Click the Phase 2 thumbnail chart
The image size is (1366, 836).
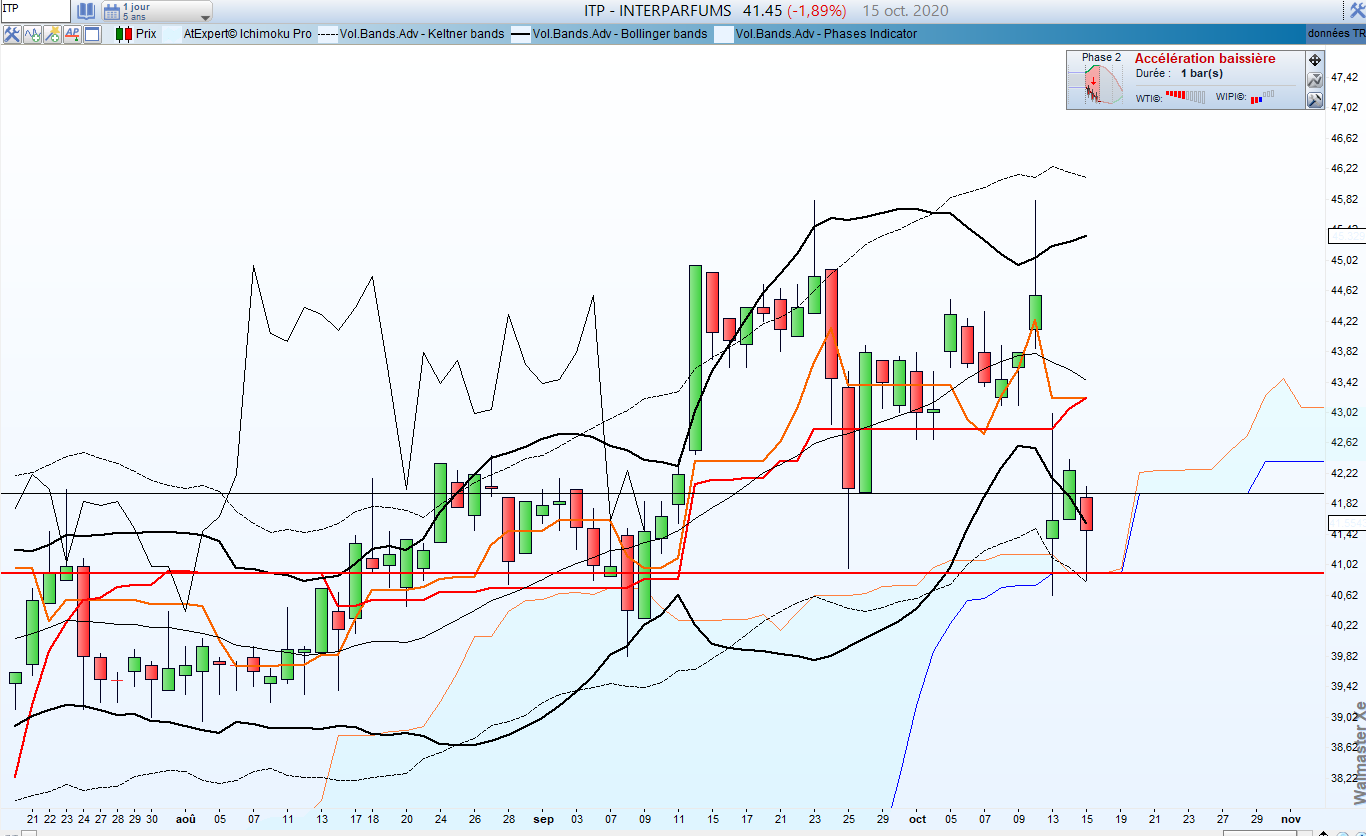pos(1098,86)
